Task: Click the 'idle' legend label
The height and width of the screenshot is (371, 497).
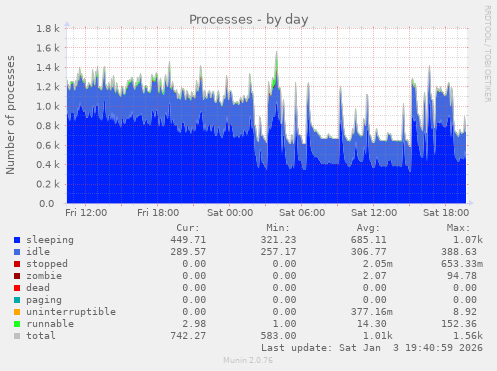Action: (x=38, y=252)
